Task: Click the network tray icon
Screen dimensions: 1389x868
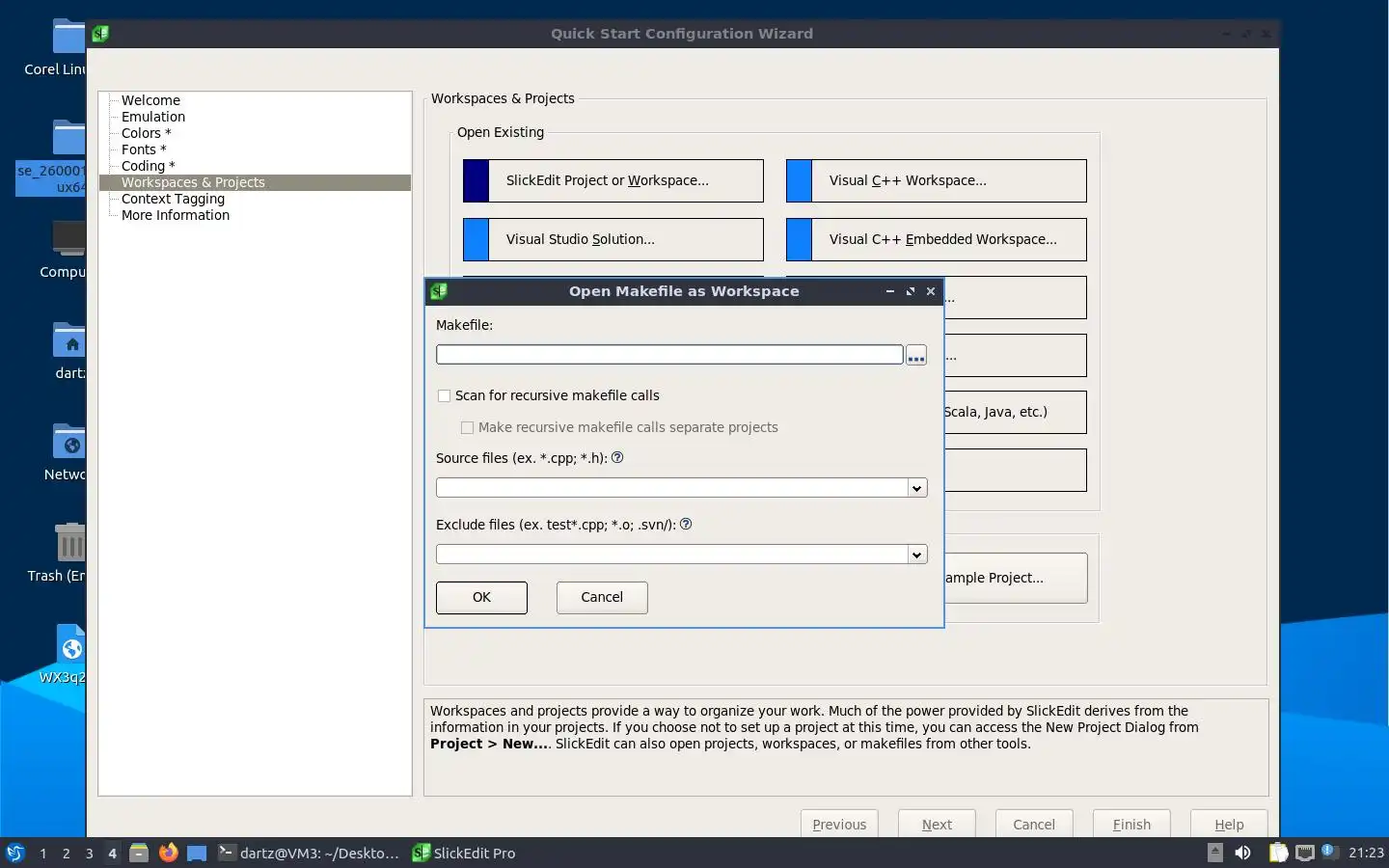Action: pos(1305,853)
